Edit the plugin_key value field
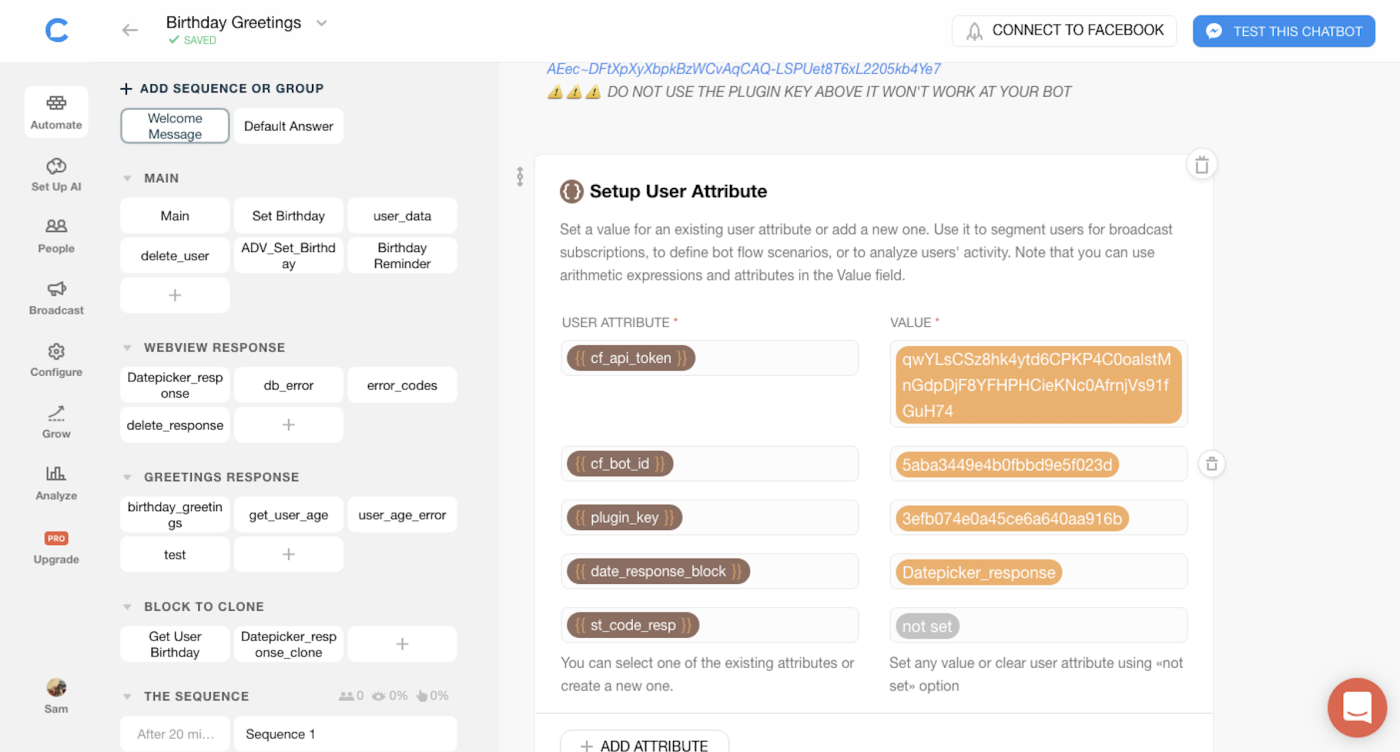Screen dimensions: 1400x752 tap(1038, 518)
